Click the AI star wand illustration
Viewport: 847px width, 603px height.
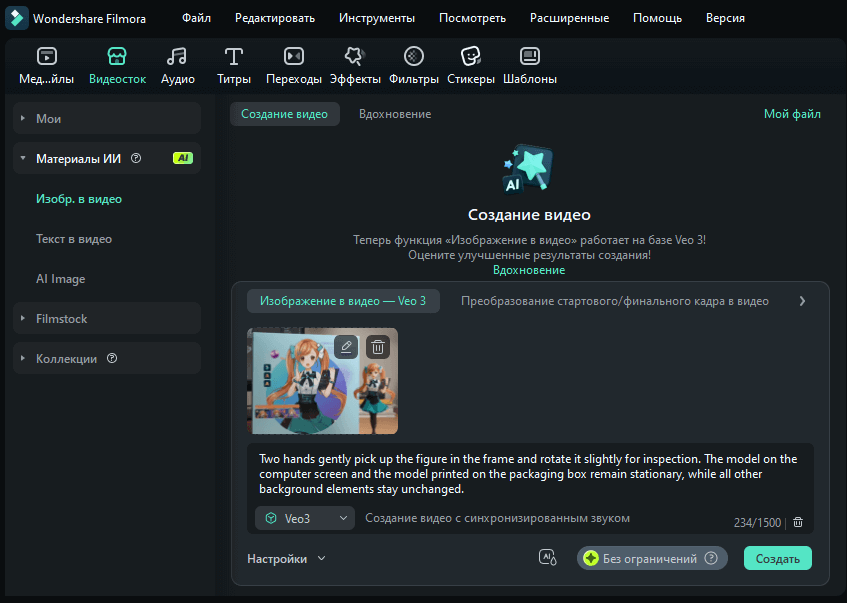point(528,169)
